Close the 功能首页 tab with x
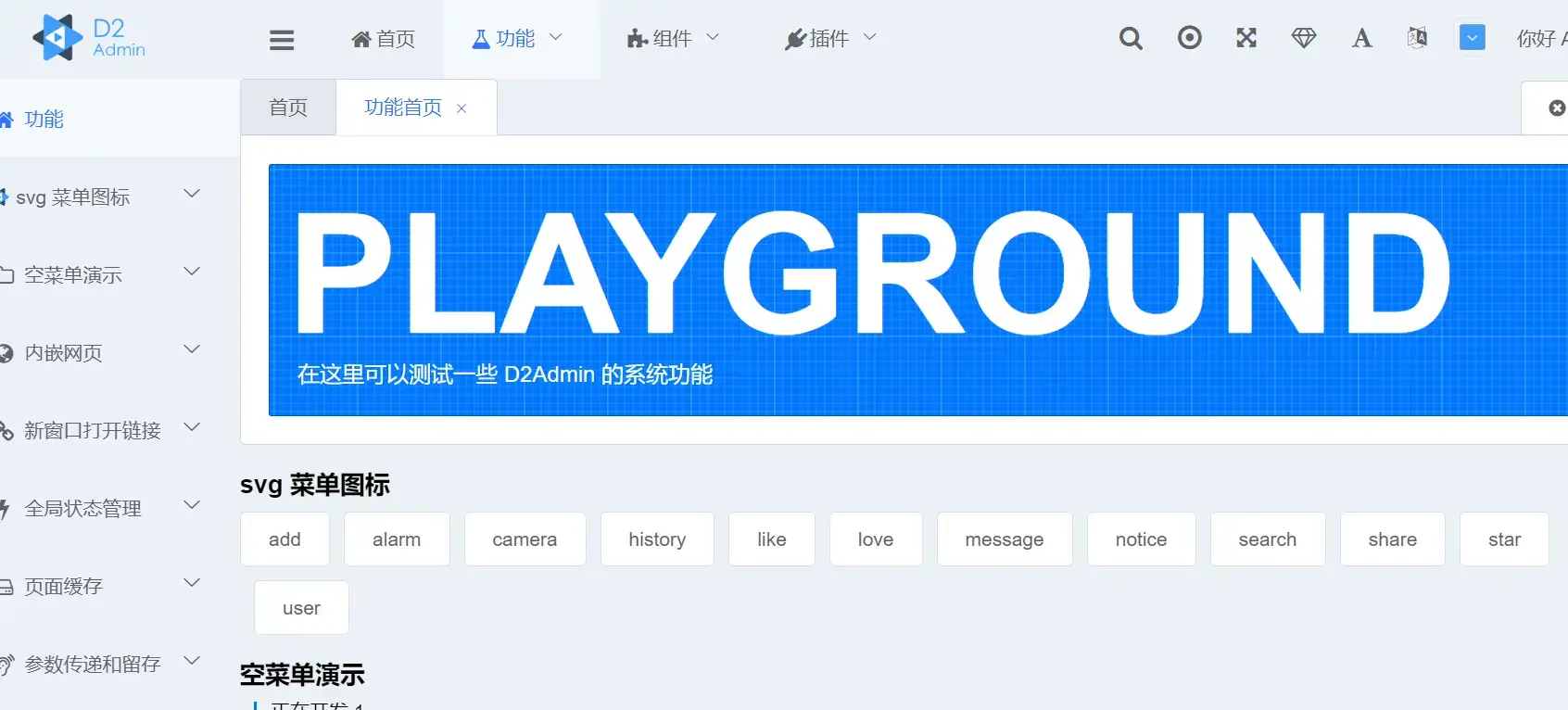Image resolution: width=1568 pixels, height=710 pixels. point(462,108)
